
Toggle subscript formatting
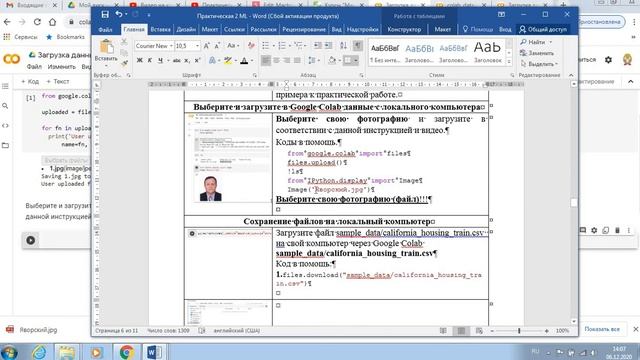click(187, 60)
